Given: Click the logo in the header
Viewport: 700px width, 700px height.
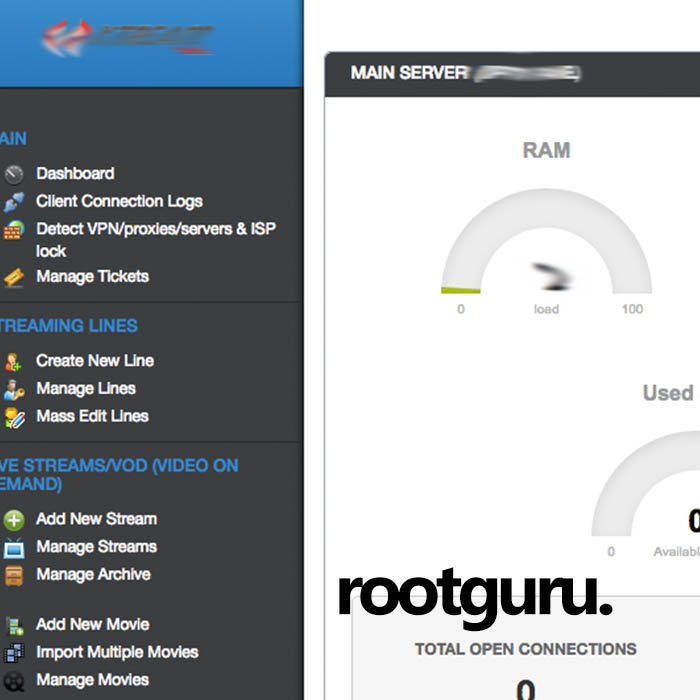Looking at the screenshot, I should (128, 39).
